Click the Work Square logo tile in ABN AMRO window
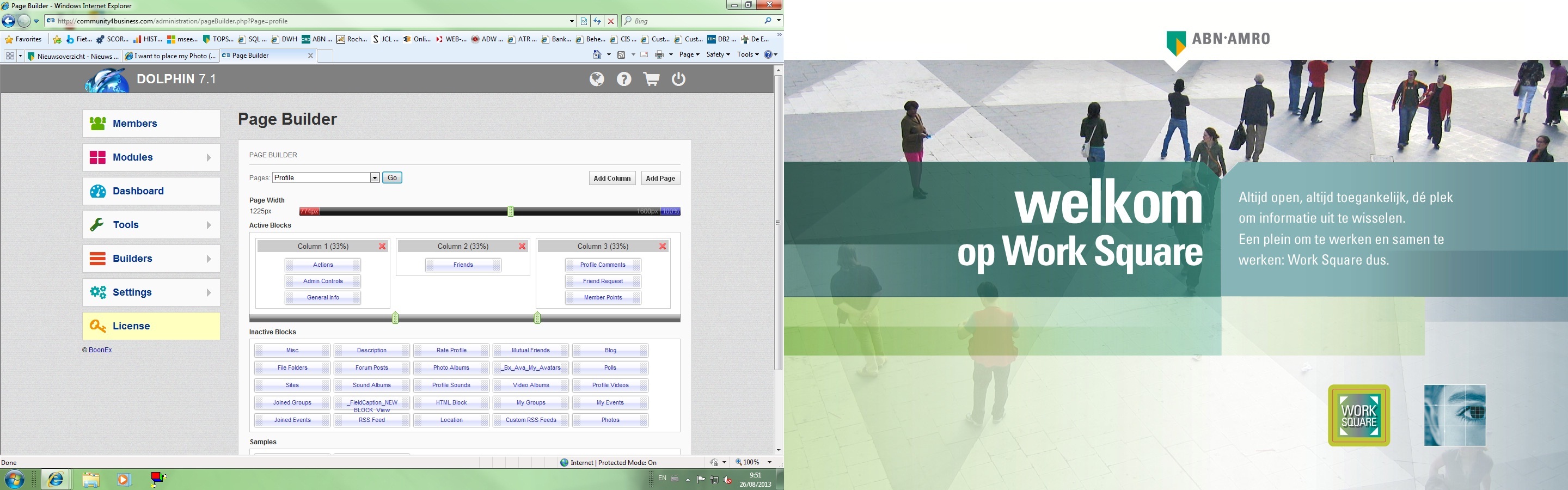The image size is (1568, 490). (x=1358, y=416)
